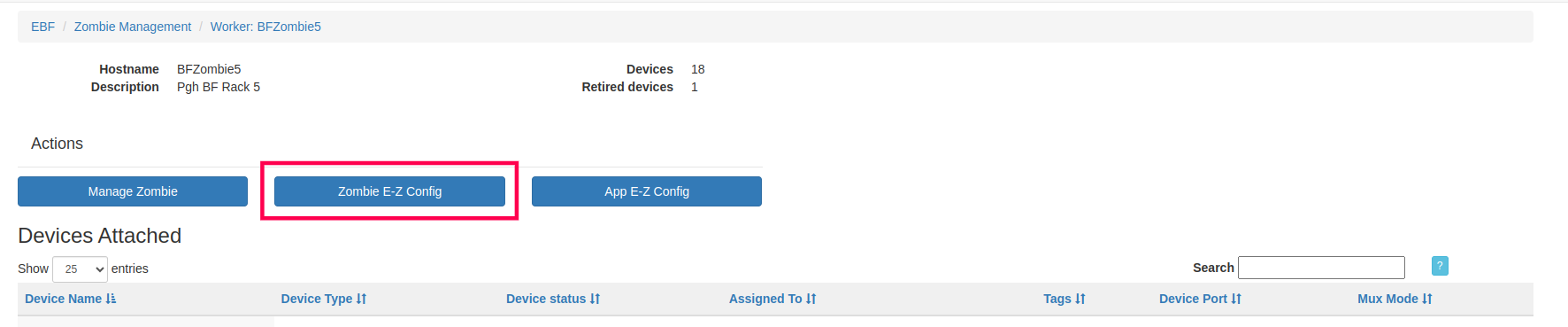Click the Device Name sort icon
The image size is (1568, 327).
(x=111, y=299)
